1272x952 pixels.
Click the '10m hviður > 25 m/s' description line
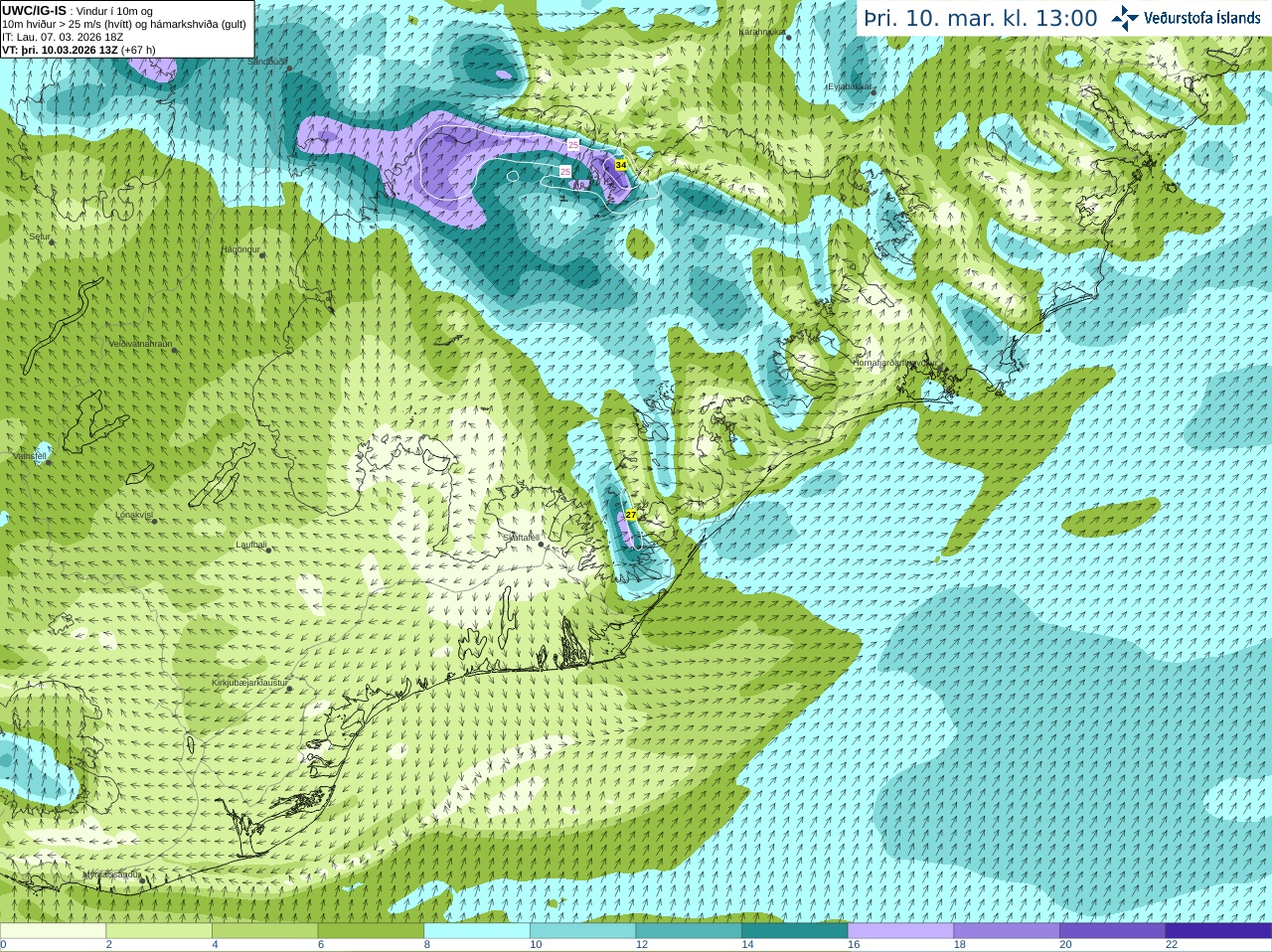pyautogui.click(x=124, y=24)
